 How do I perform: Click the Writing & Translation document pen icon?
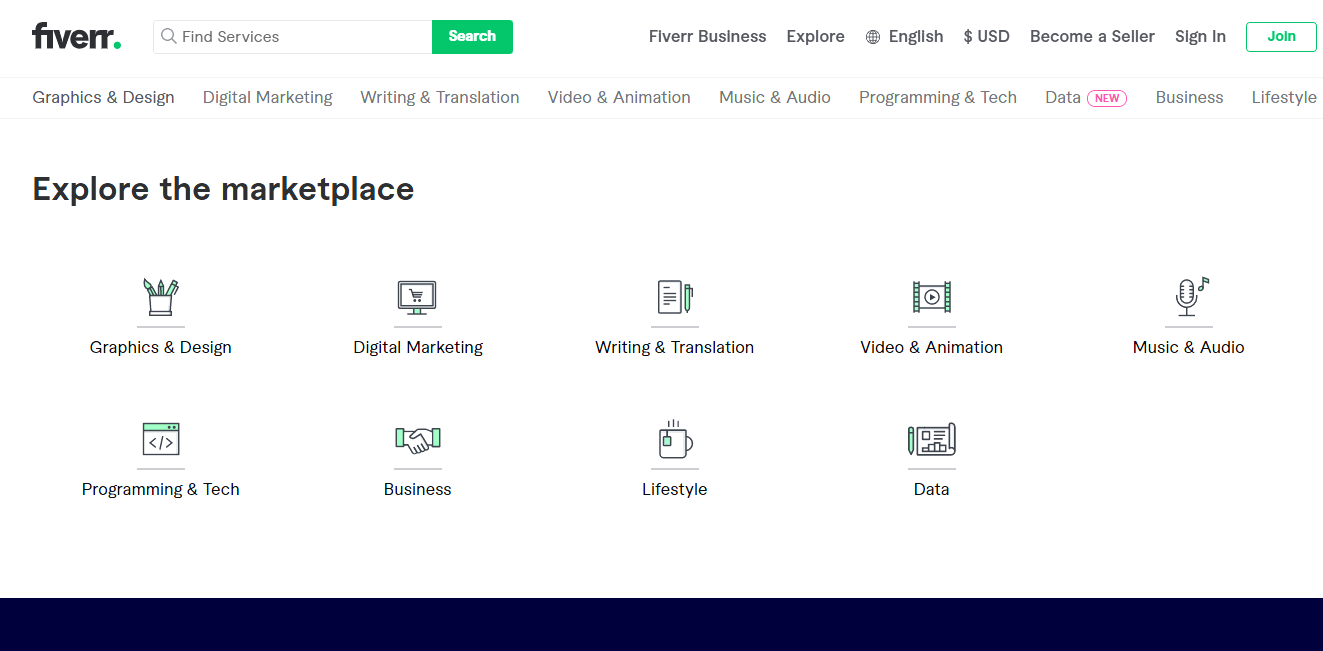point(675,297)
